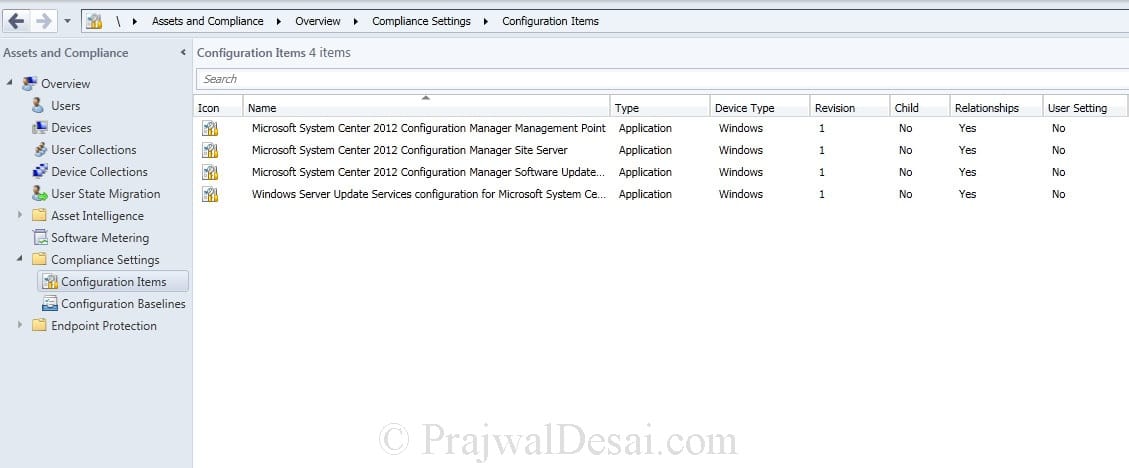Screen dimensions: 1129x468
Task: Click the User Collections icon
Action: (x=40, y=150)
